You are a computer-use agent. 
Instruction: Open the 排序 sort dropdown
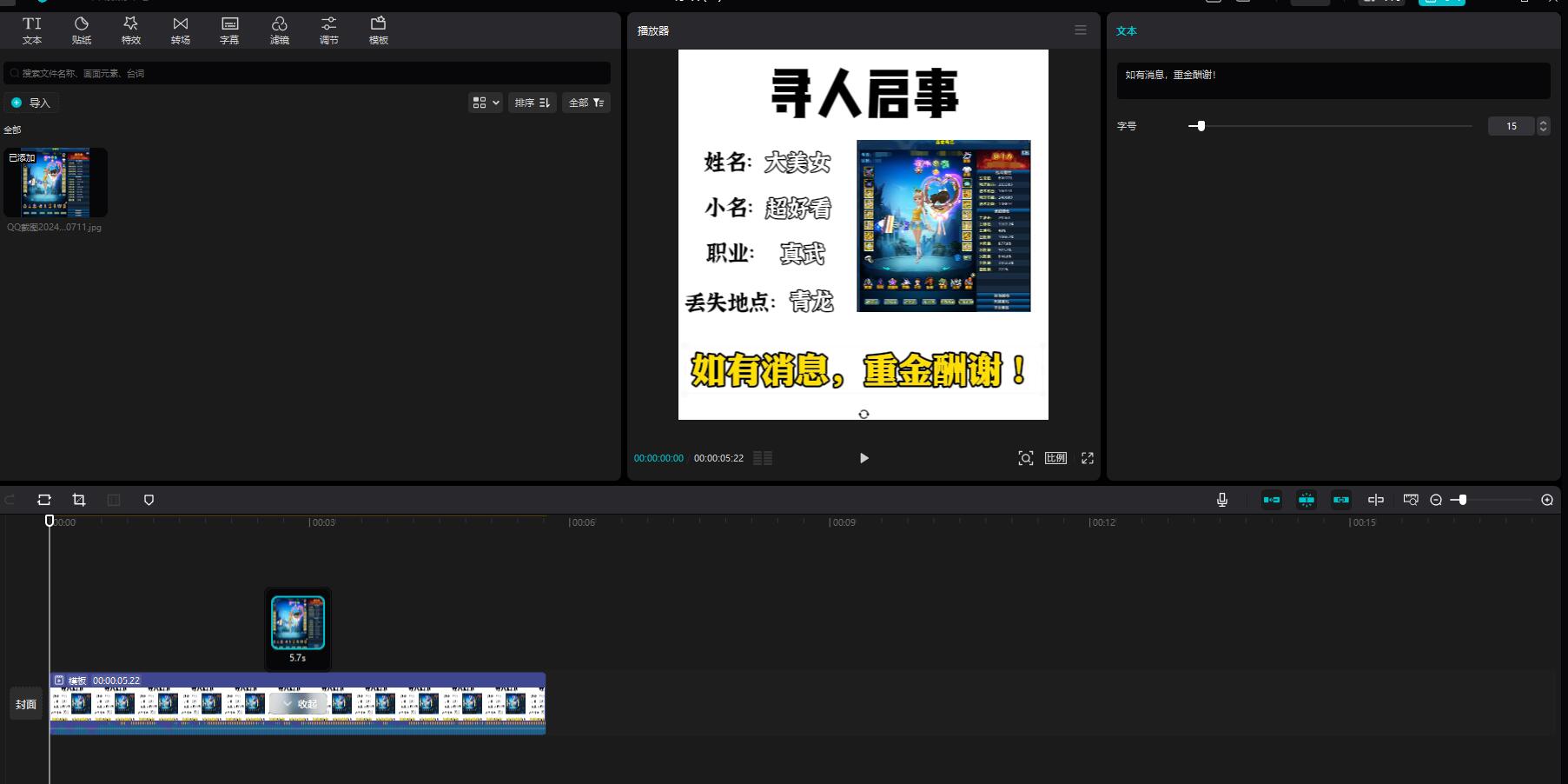532,103
